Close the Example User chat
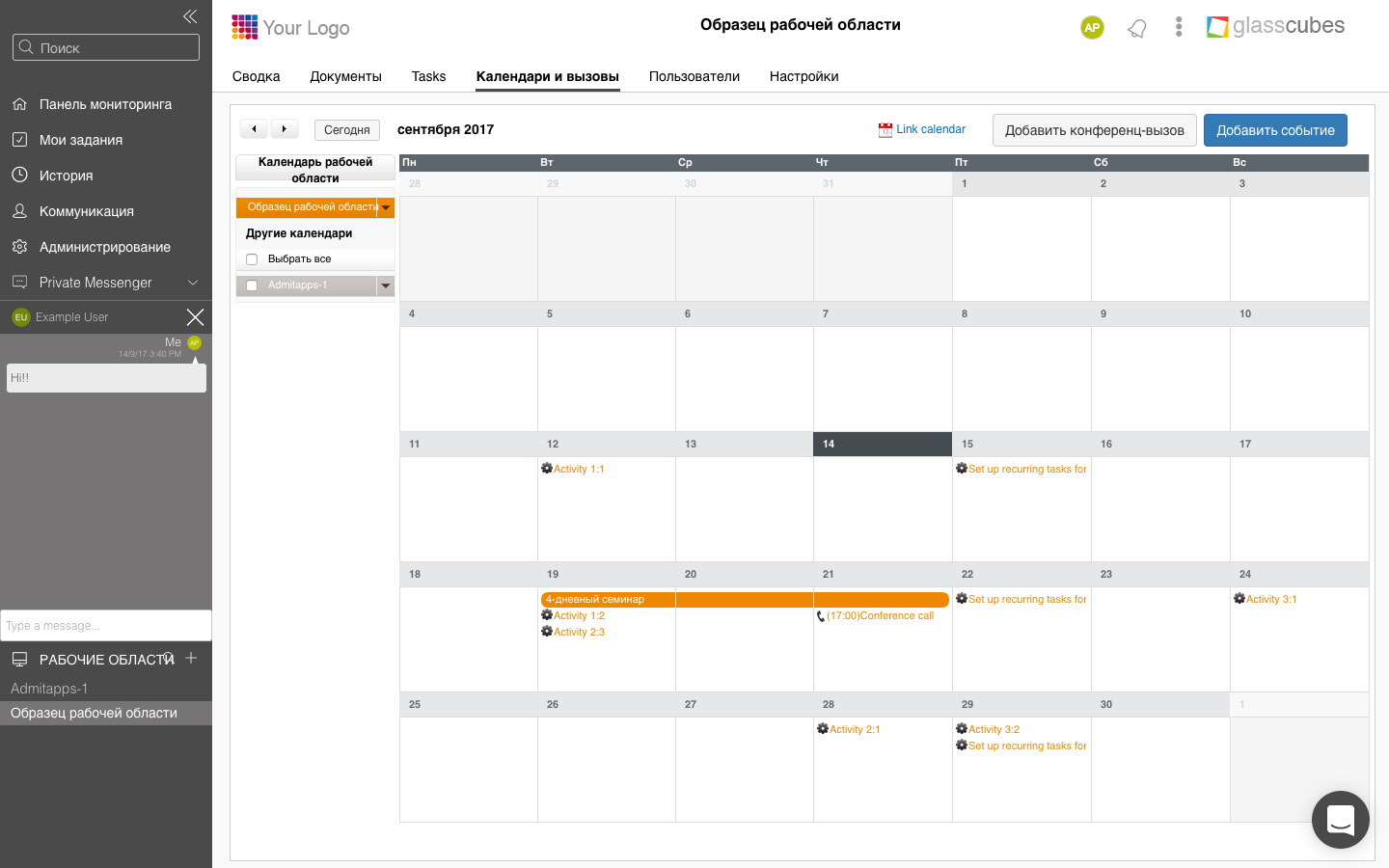 coord(195,317)
